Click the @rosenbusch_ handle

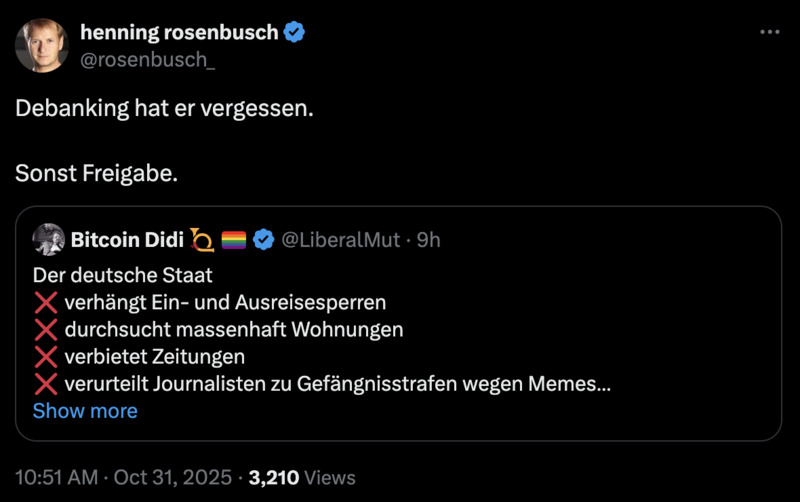point(147,61)
